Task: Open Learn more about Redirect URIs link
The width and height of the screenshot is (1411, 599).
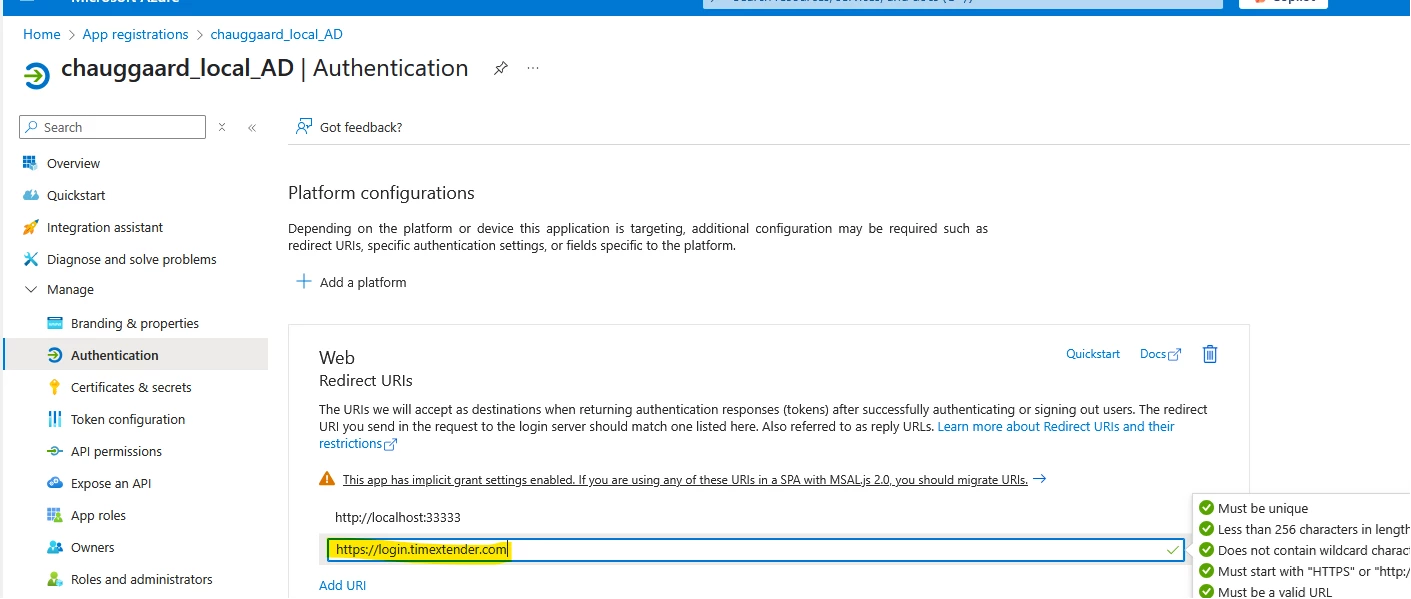Action: [1056, 426]
